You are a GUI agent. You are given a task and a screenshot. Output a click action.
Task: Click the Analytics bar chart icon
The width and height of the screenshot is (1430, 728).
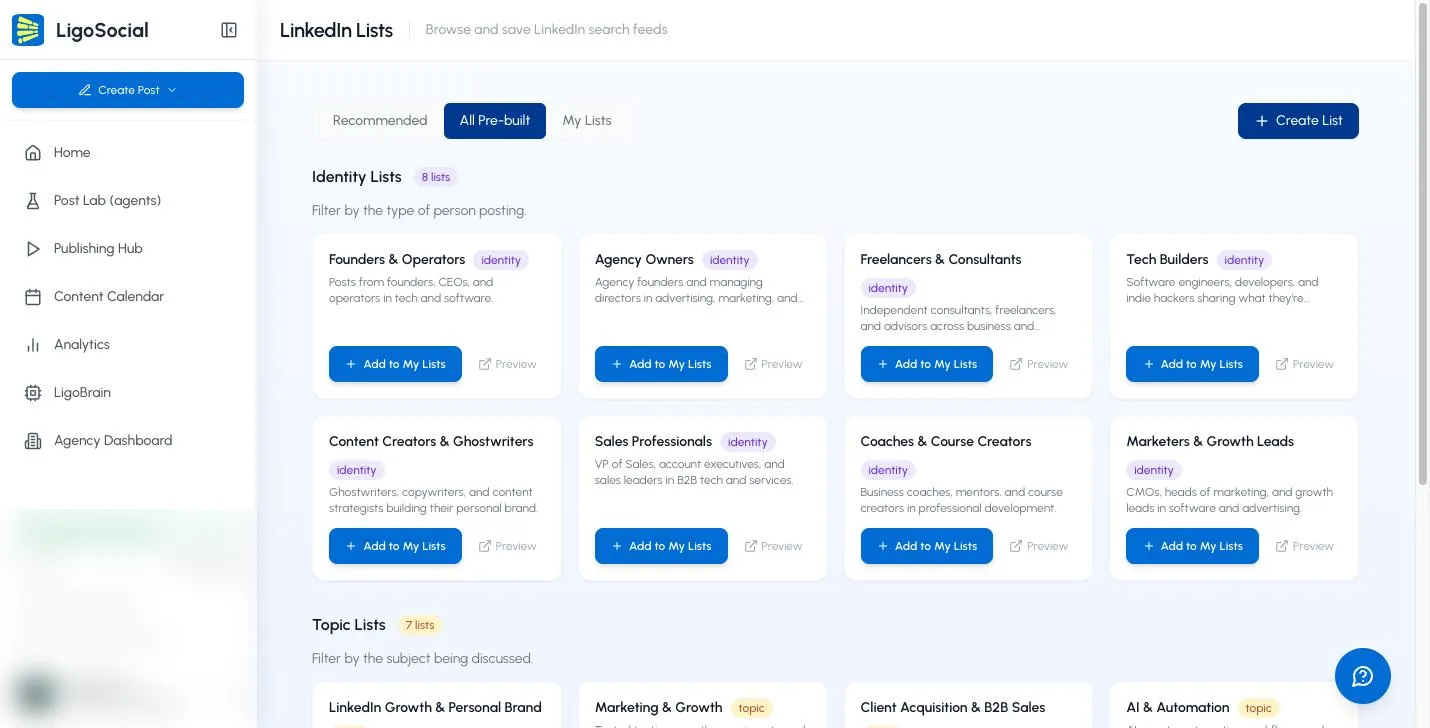tap(33, 344)
